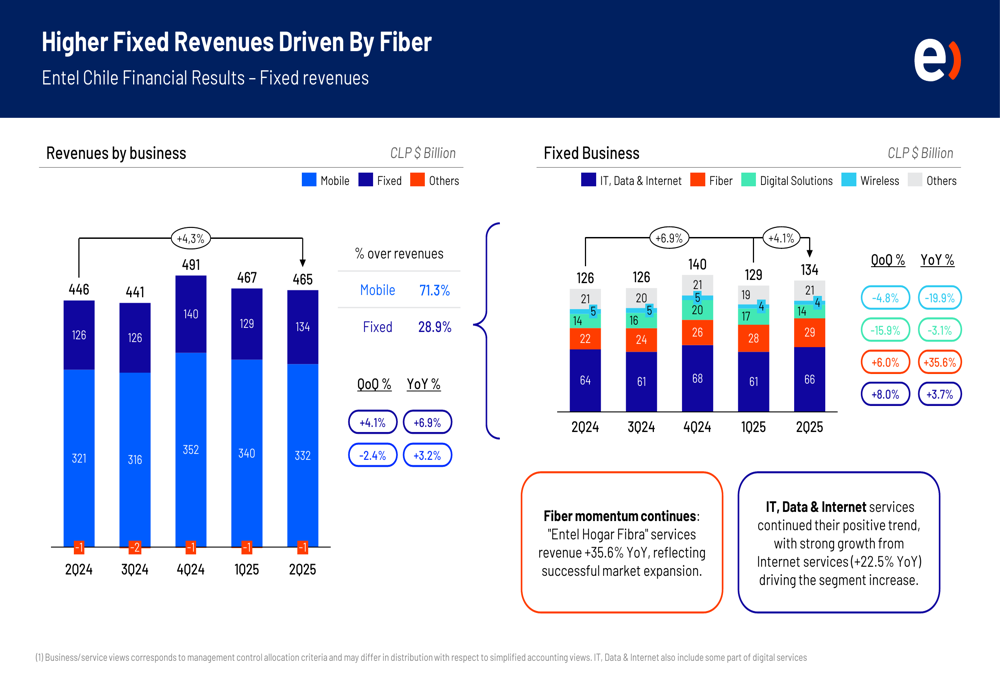Click the '+3.7%' YoY pill

939,394
